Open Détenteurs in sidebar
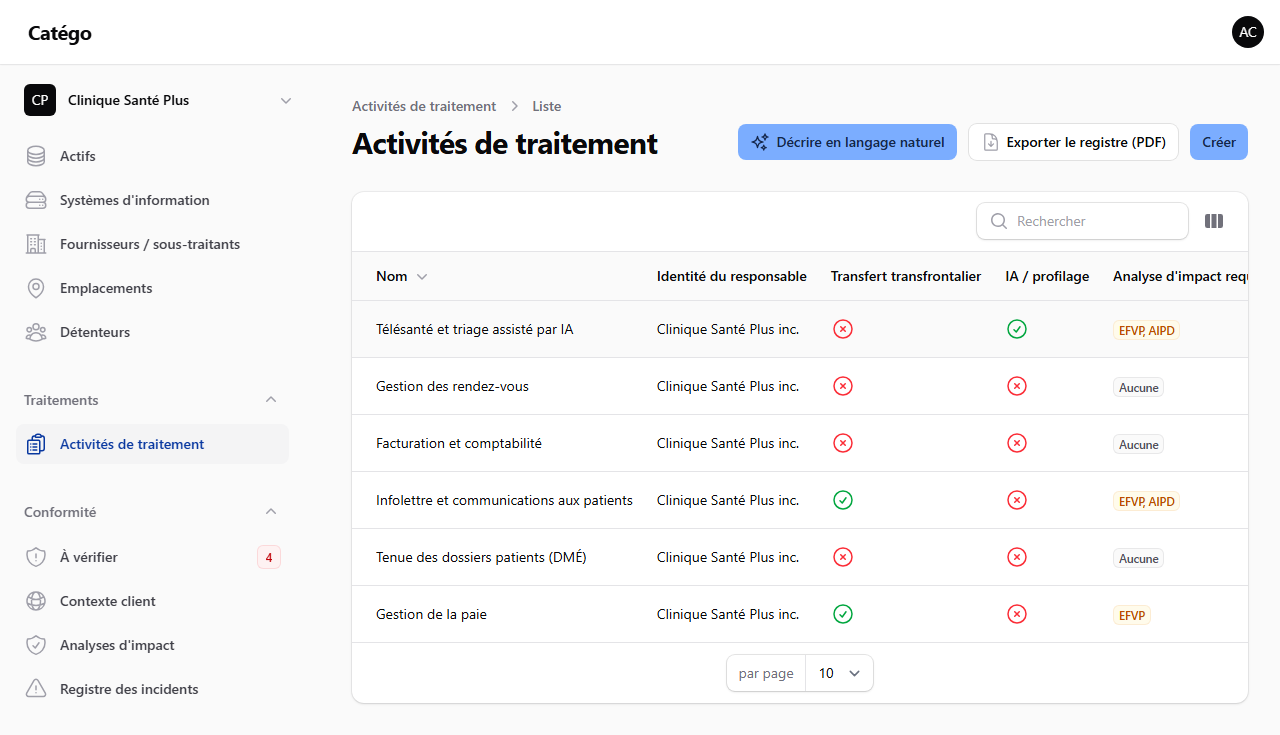The image size is (1280, 735). click(x=152, y=332)
